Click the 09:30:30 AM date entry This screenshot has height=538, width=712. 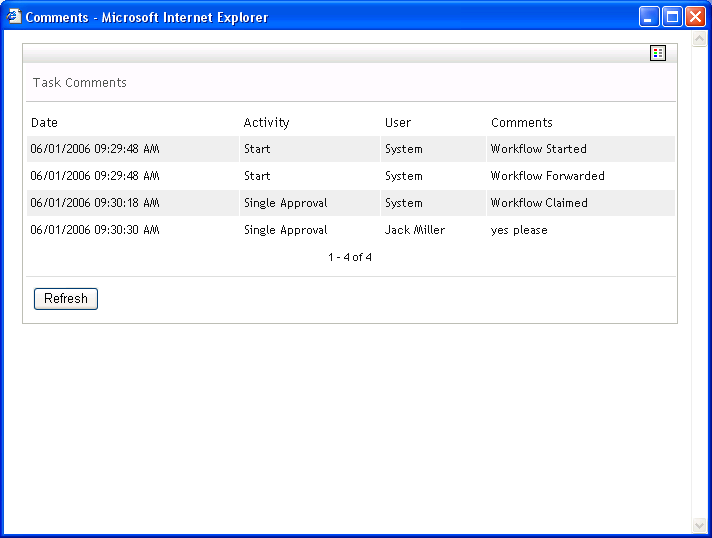pos(95,230)
